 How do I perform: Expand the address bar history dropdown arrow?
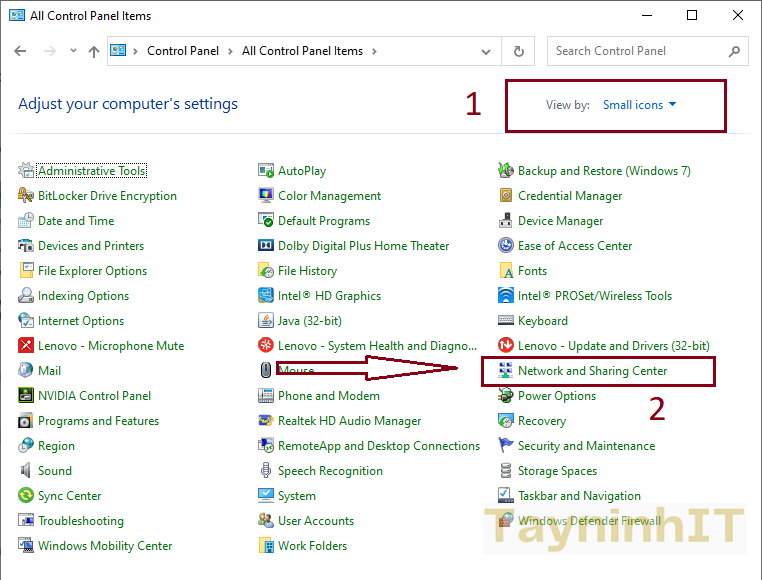tap(486, 51)
